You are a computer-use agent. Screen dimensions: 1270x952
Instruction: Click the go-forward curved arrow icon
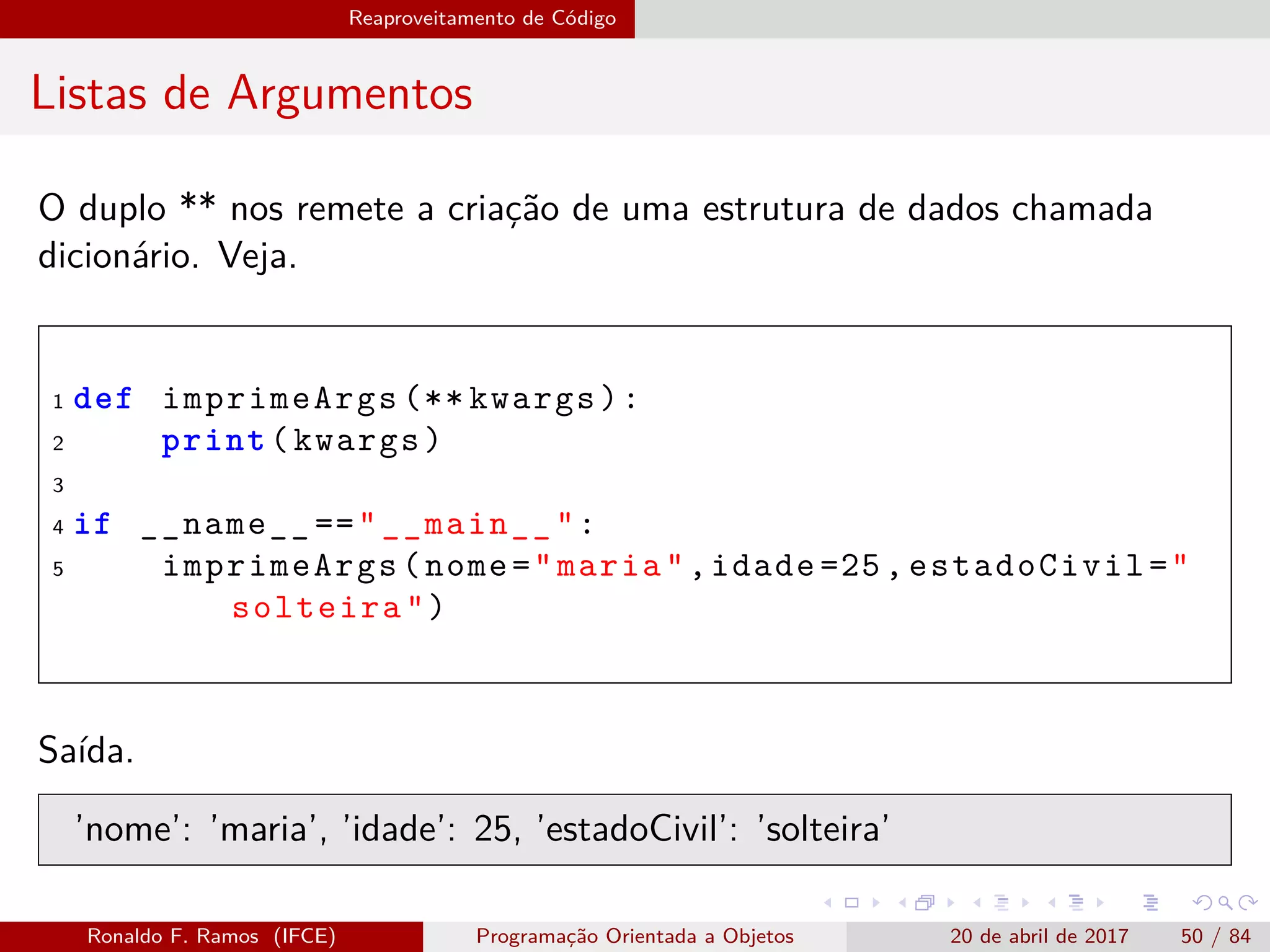click(1248, 902)
